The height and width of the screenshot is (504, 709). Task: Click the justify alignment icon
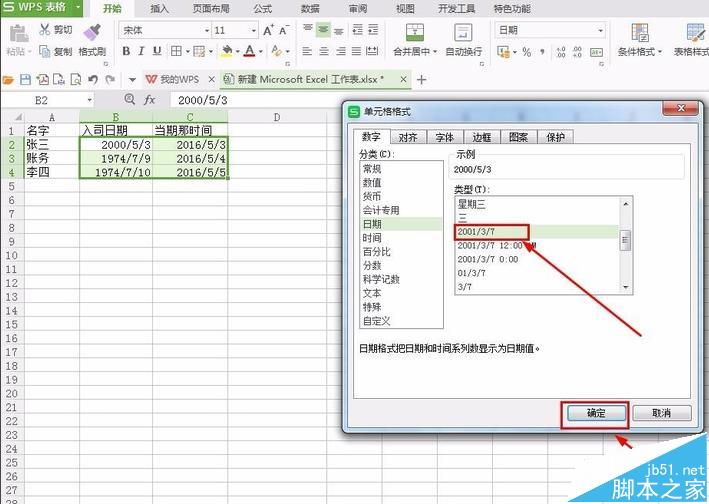pyautogui.click(x=356, y=51)
